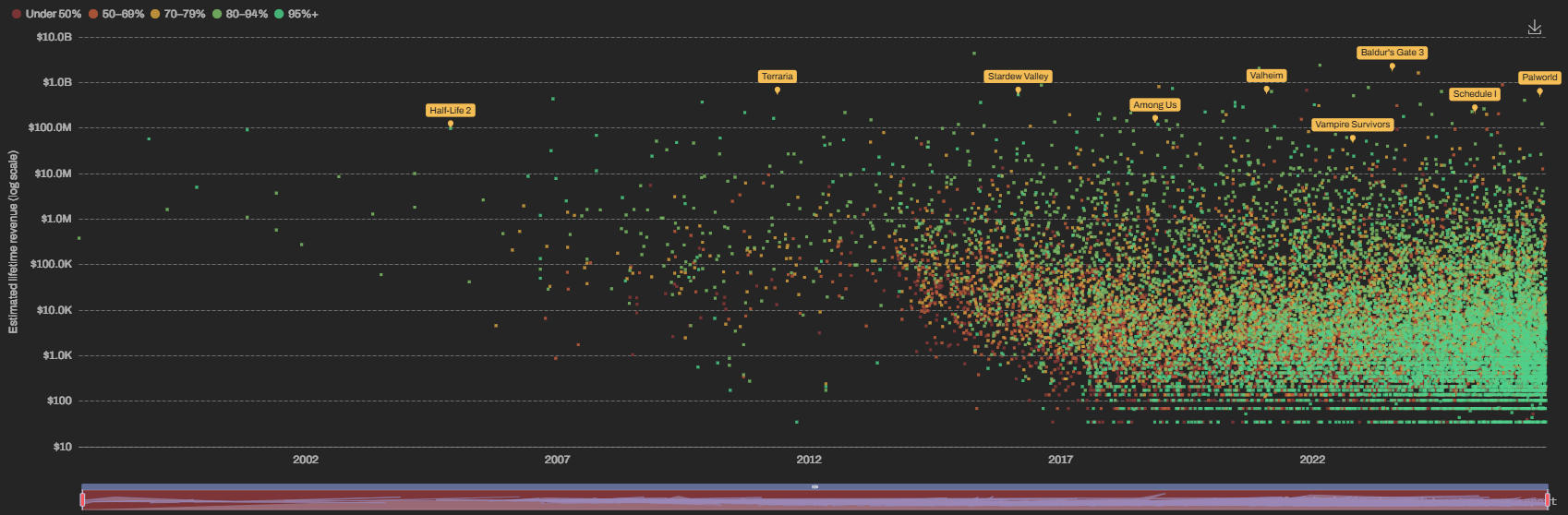Click the Palworld label
This screenshot has width=1568, height=515.
click(1539, 78)
